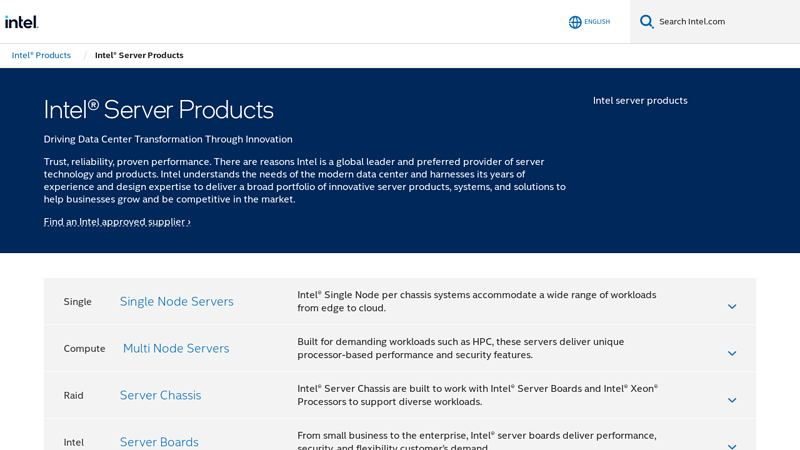Screen dimensions: 800x450
Task: Open the Server Boards link
Action: [x=159, y=442]
